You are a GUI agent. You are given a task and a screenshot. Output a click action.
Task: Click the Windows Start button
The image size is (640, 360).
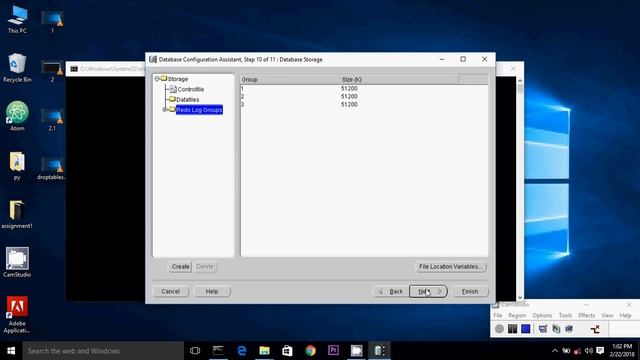[11, 351]
